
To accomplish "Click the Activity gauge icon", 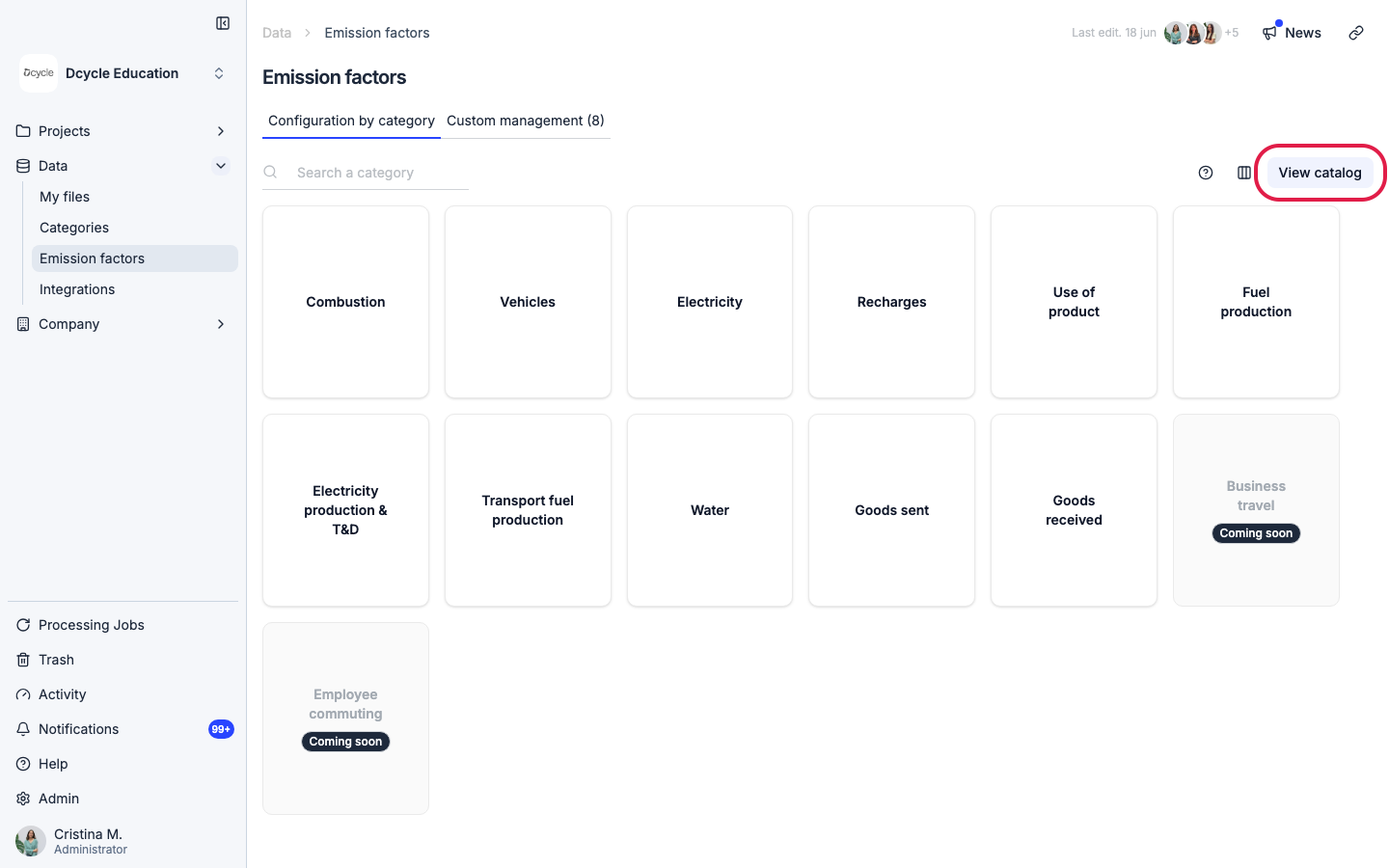I will coord(23,694).
